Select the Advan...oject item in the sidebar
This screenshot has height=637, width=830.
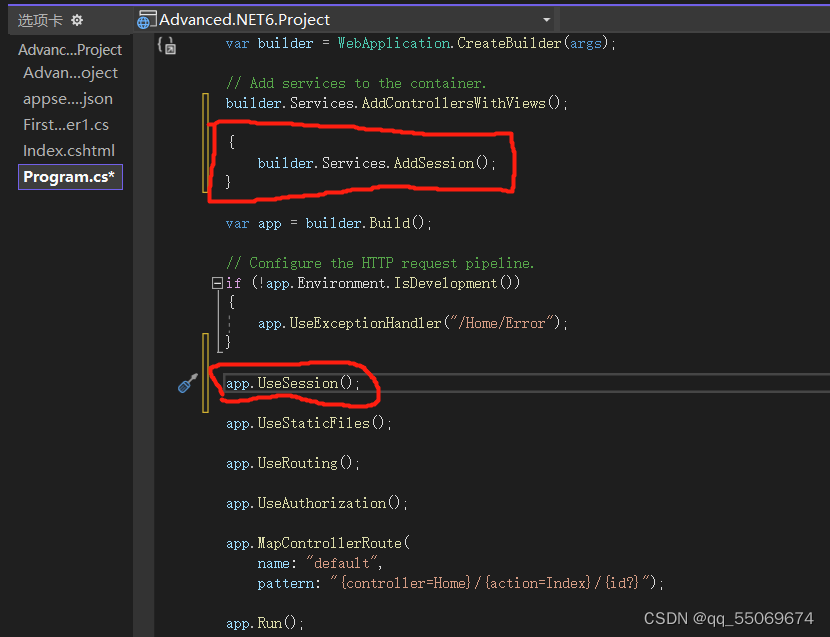pos(69,73)
